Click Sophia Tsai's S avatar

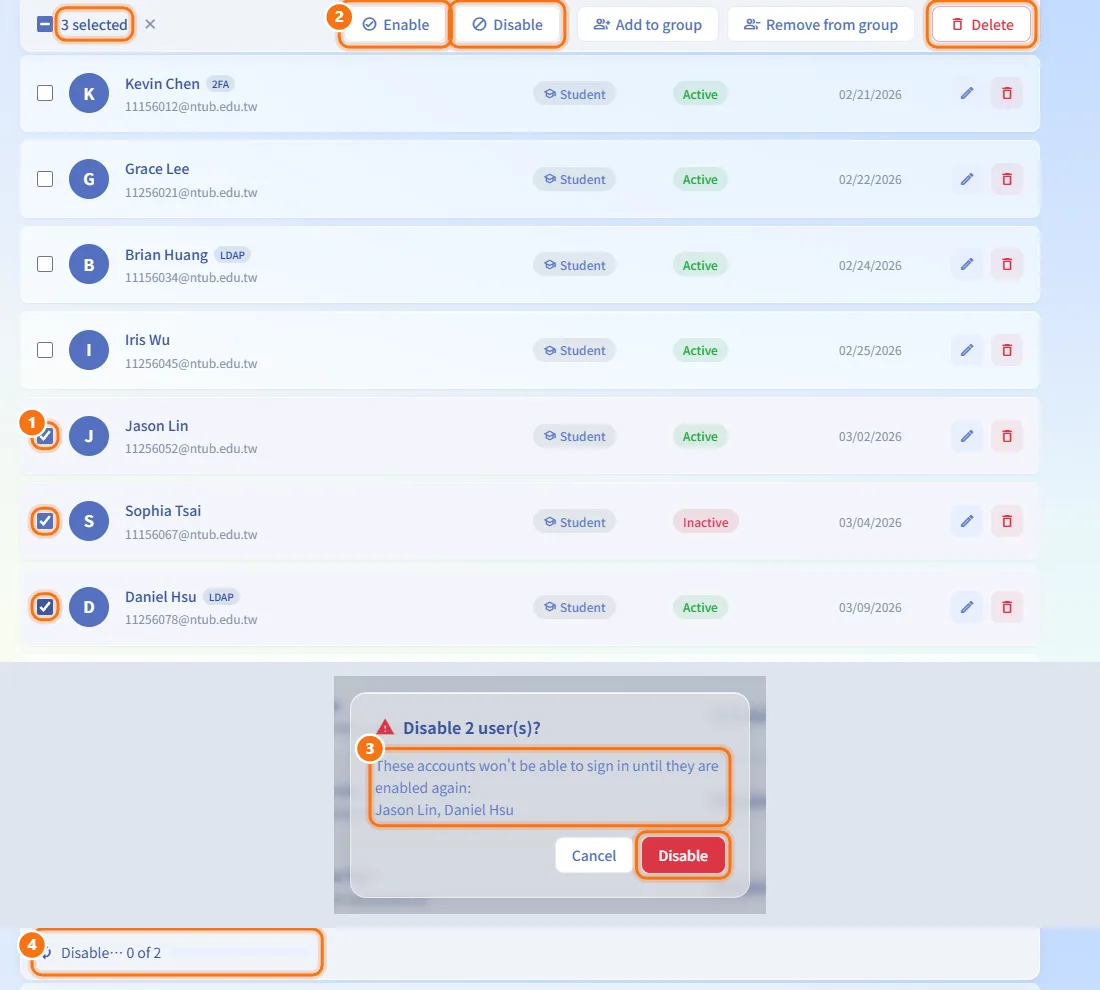coord(89,521)
